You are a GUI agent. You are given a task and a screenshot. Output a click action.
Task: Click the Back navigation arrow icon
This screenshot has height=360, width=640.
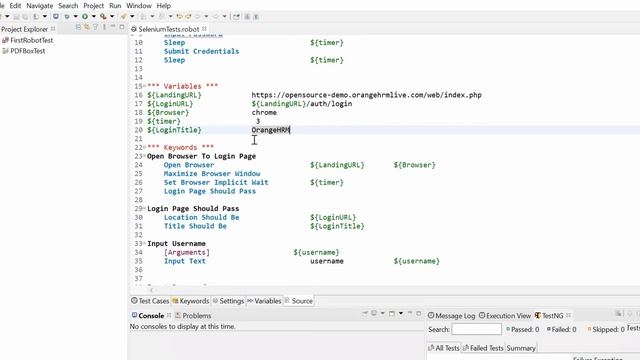(x=198, y=17)
